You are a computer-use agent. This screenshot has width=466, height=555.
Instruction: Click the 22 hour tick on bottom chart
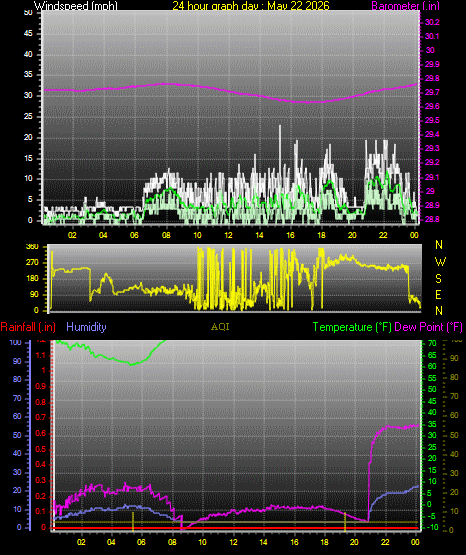(385, 542)
